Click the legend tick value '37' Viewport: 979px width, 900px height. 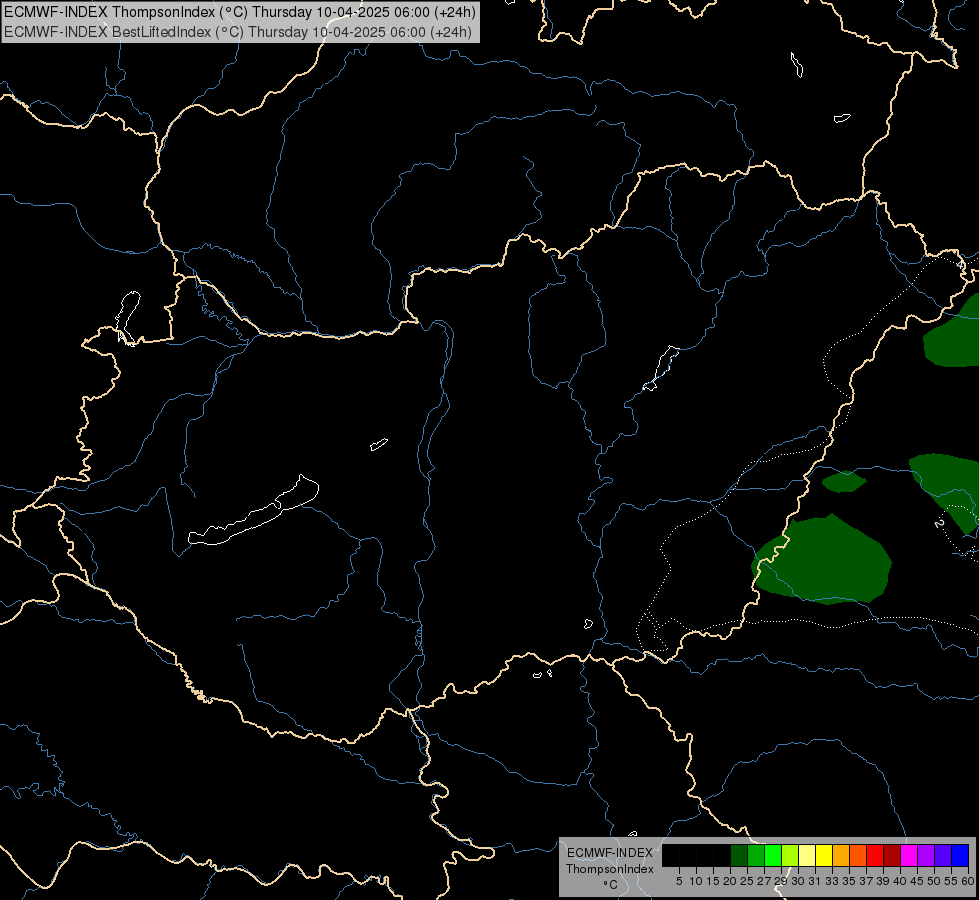coord(866,881)
